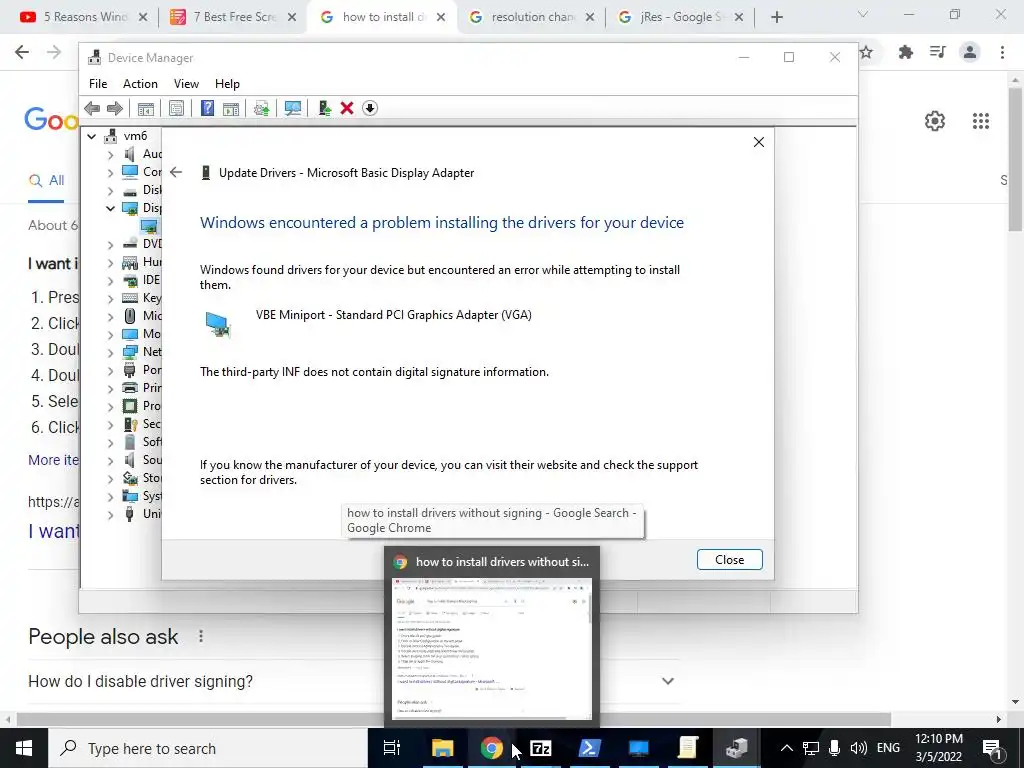Open the 'People also ask' three-dot options
Image resolution: width=1024 pixels, height=768 pixels.
tap(201, 636)
